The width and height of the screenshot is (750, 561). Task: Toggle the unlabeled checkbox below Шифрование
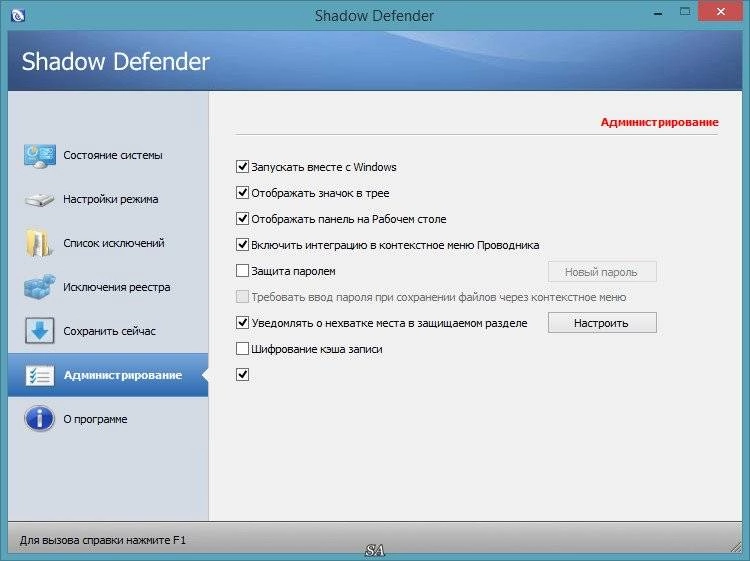(x=243, y=374)
